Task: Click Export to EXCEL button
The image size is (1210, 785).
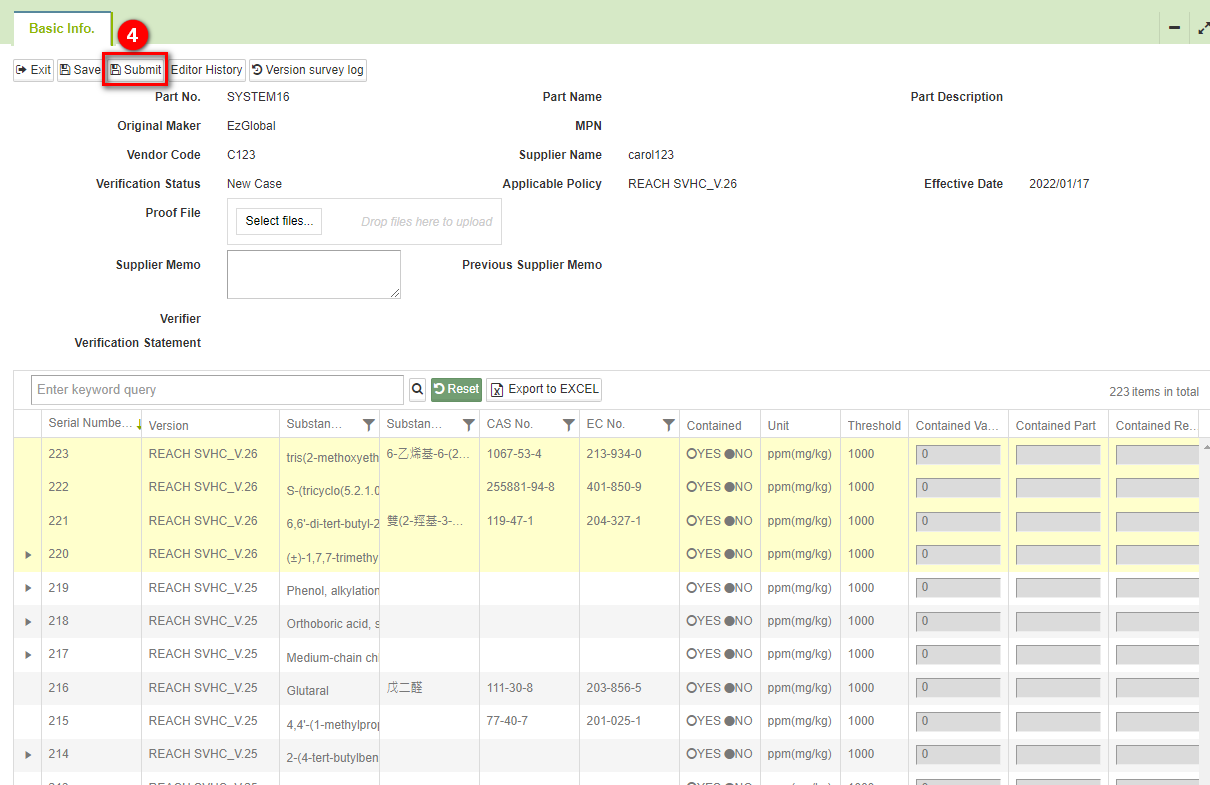Action: (x=544, y=389)
